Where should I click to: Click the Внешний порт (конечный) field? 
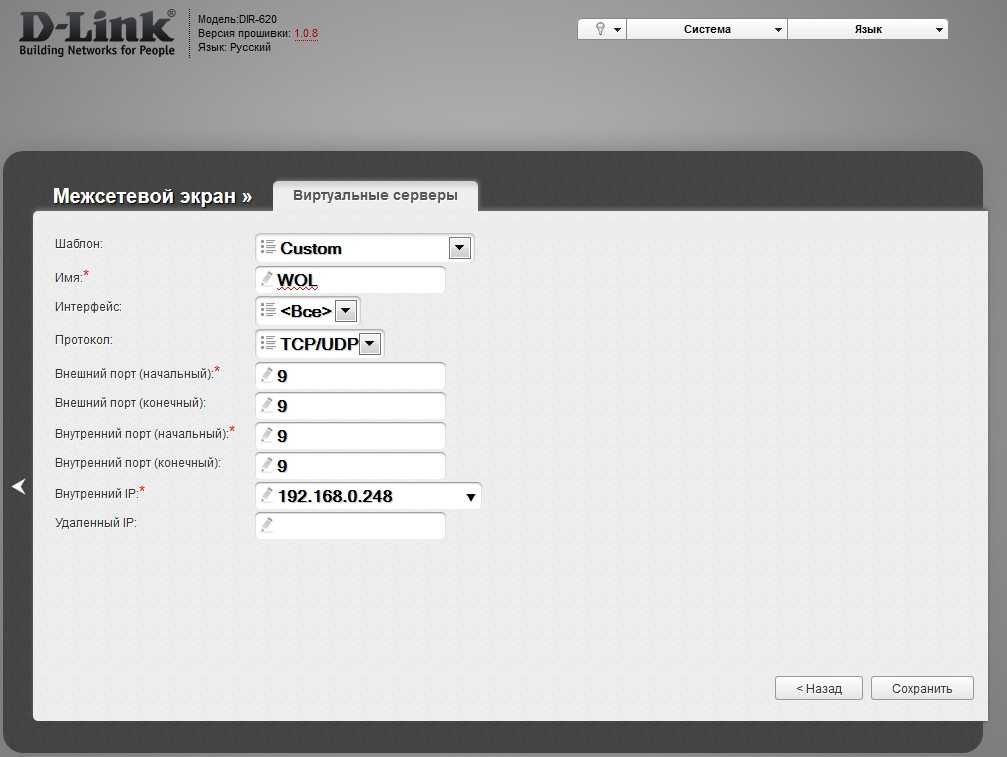pyautogui.click(x=350, y=406)
